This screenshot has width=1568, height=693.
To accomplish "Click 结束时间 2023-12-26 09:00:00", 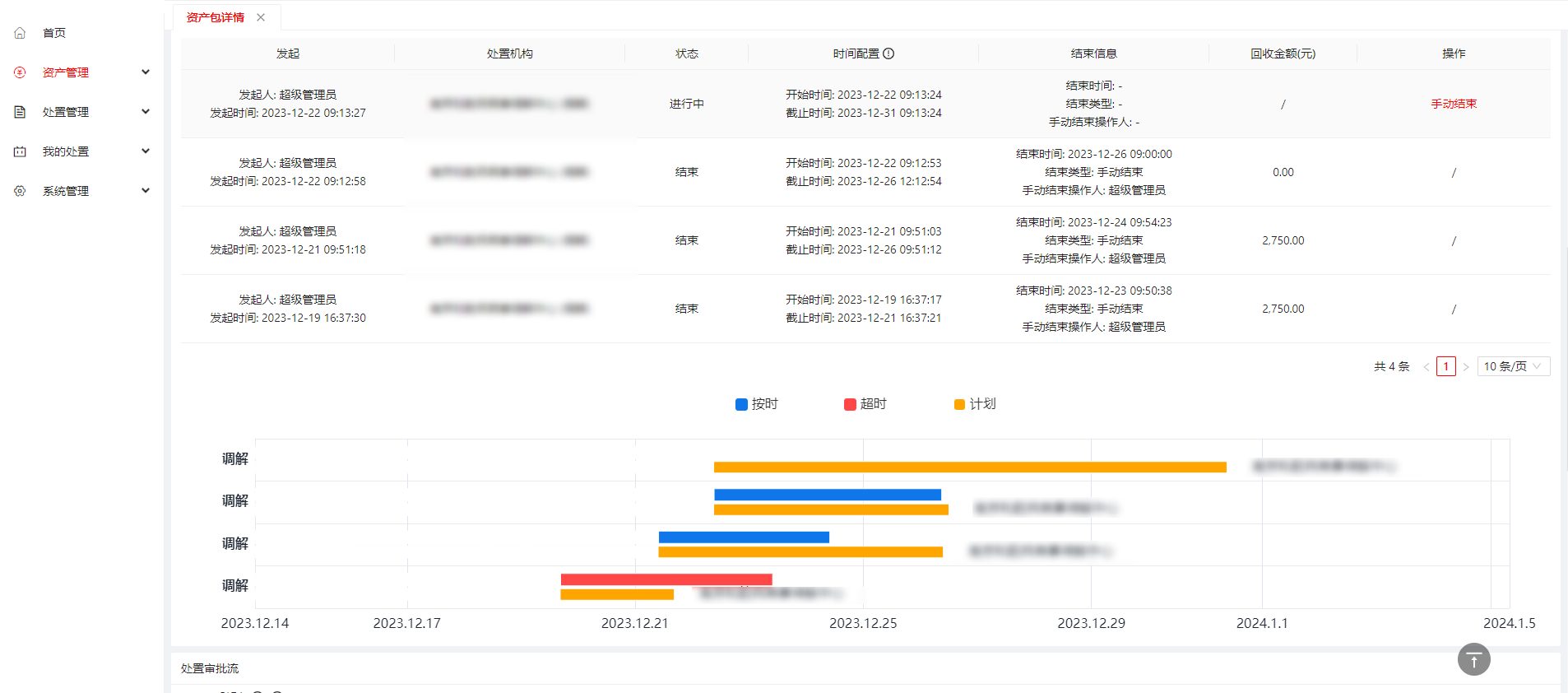I will point(1094,154).
